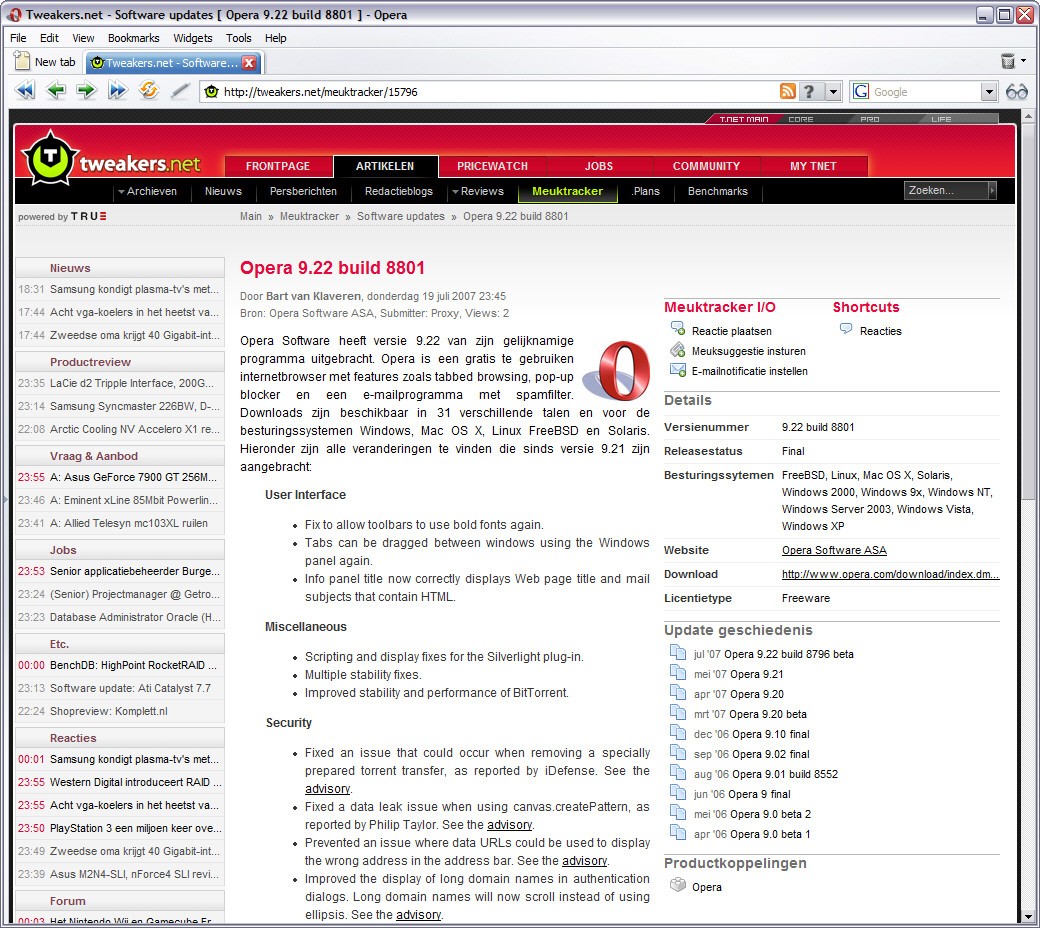Click the New tab page icon
1040x928 pixels.
[22, 61]
